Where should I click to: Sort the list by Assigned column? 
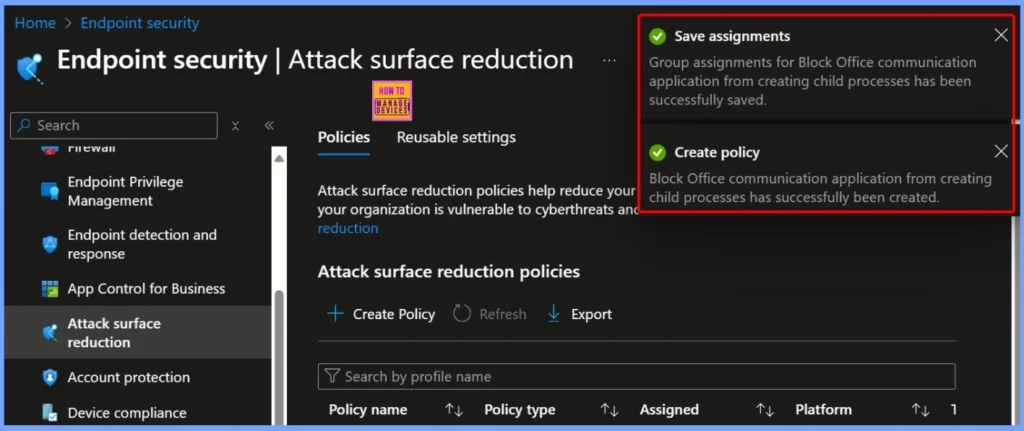click(x=765, y=410)
